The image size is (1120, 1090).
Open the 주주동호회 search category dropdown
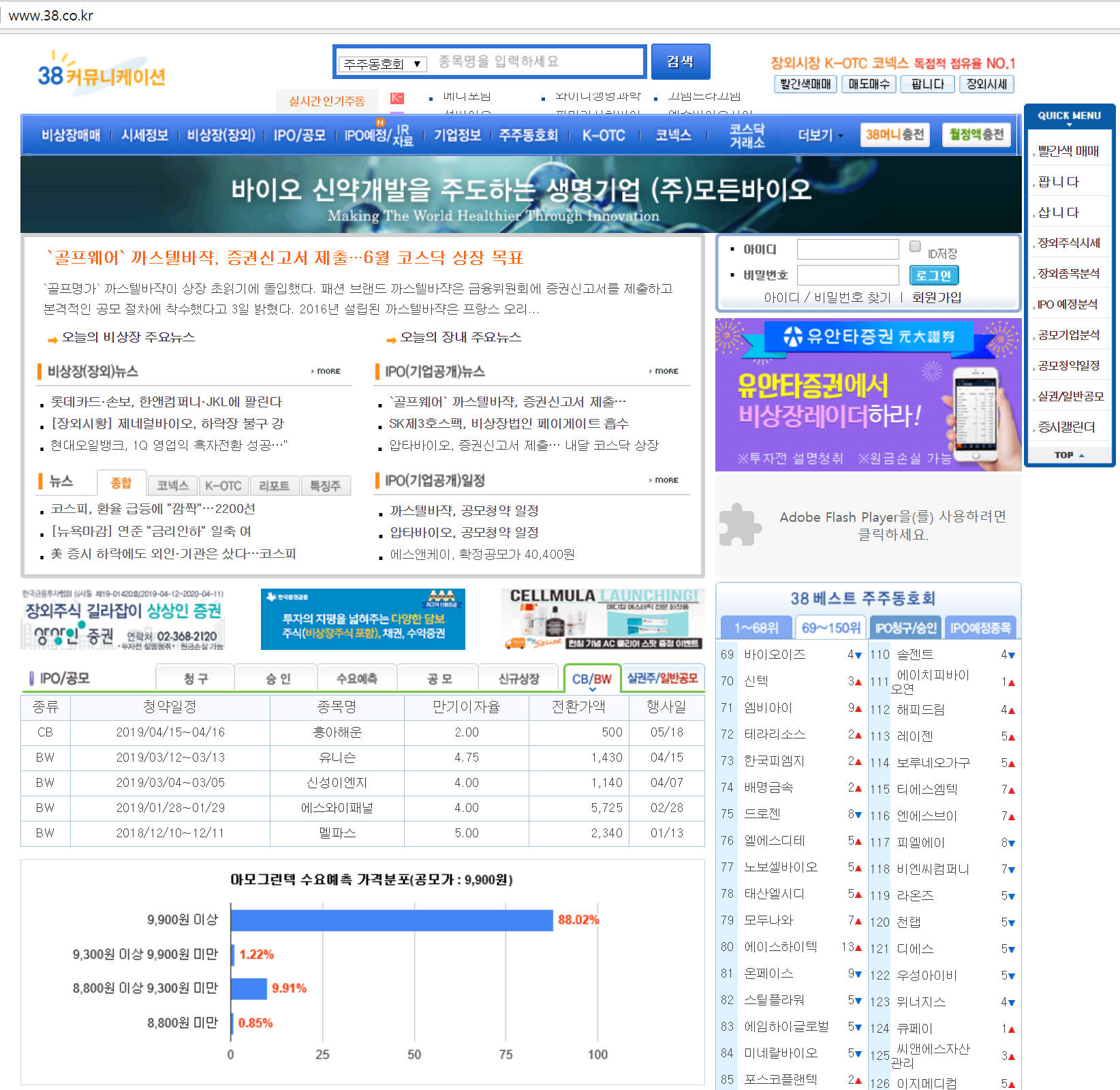pos(383,64)
